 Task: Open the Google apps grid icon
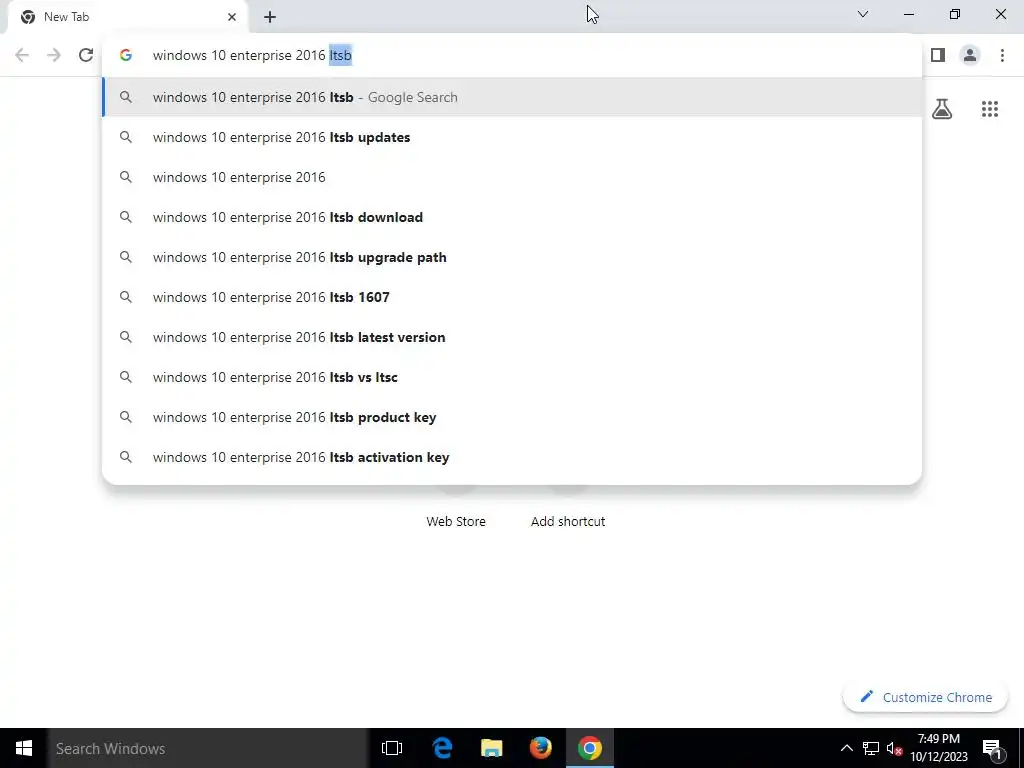[x=989, y=108]
